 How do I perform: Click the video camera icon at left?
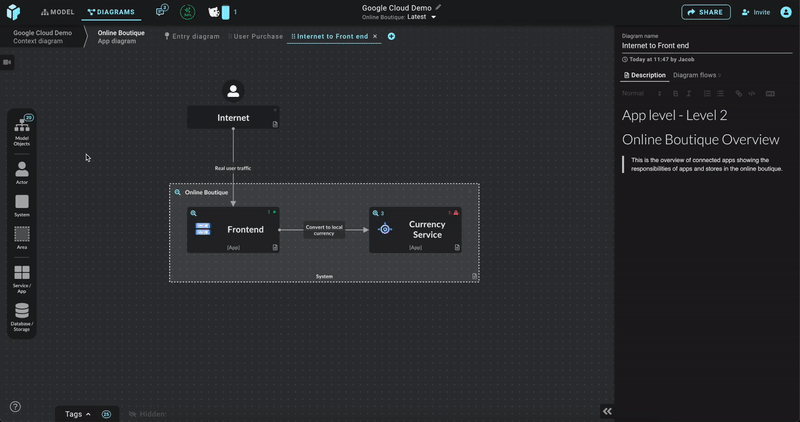pyautogui.click(x=7, y=62)
